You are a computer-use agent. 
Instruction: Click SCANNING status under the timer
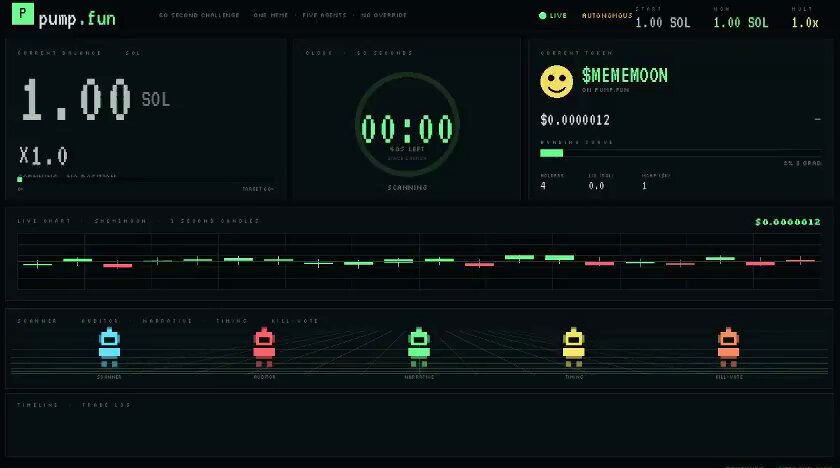pos(407,187)
